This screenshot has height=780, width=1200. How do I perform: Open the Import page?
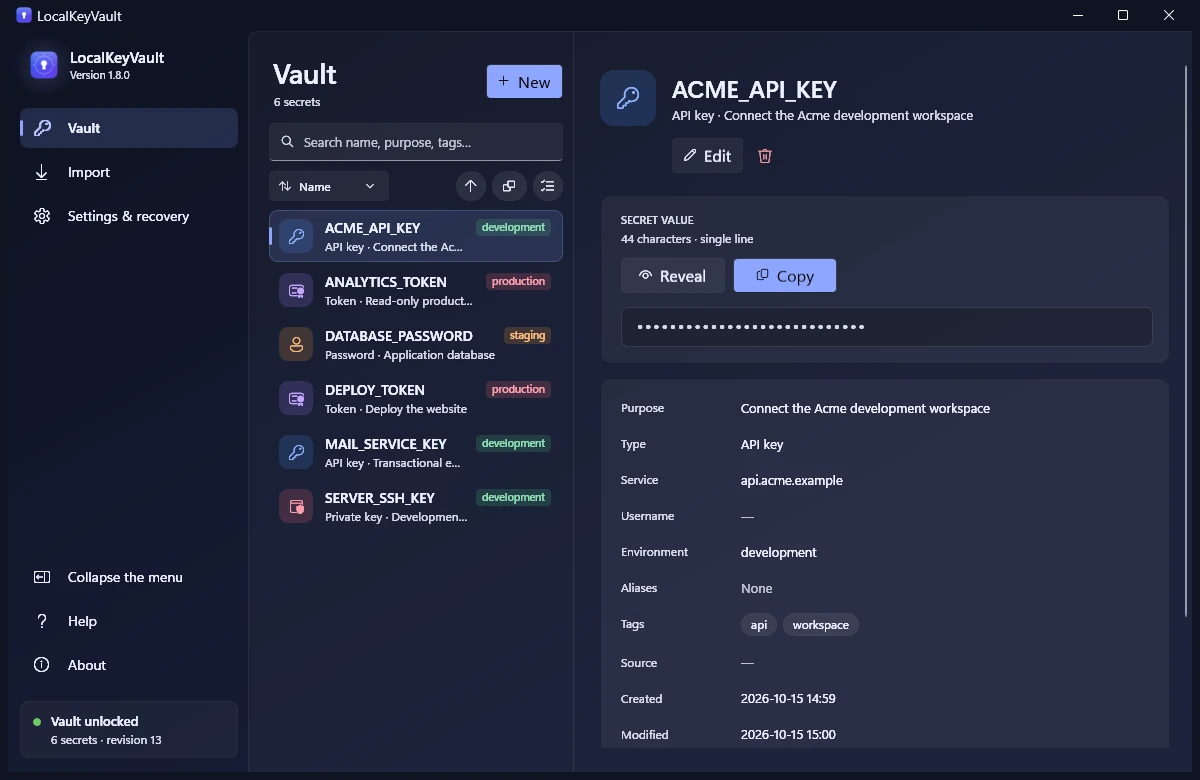(129, 172)
